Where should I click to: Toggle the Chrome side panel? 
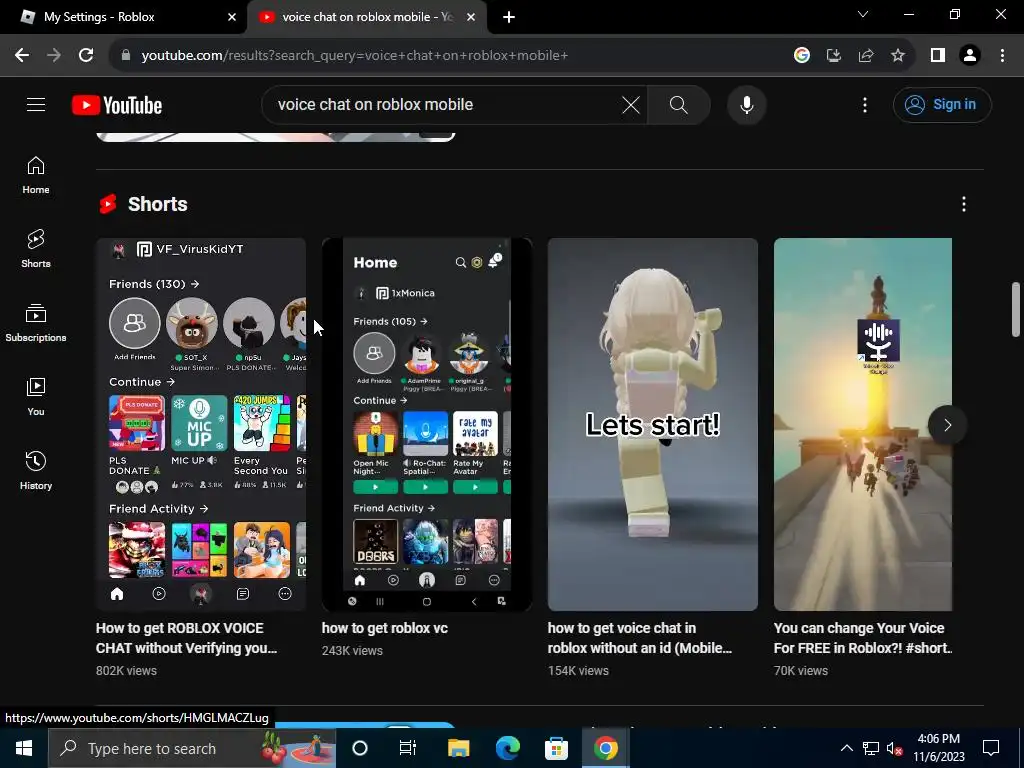(938, 56)
